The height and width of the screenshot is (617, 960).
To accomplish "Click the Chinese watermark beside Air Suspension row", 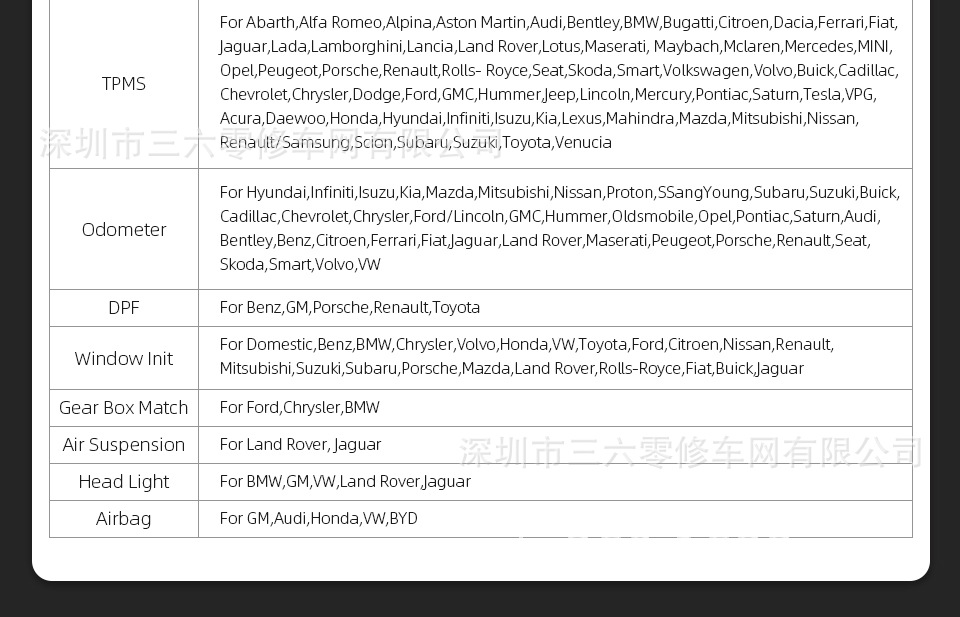I will [x=690, y=452].
